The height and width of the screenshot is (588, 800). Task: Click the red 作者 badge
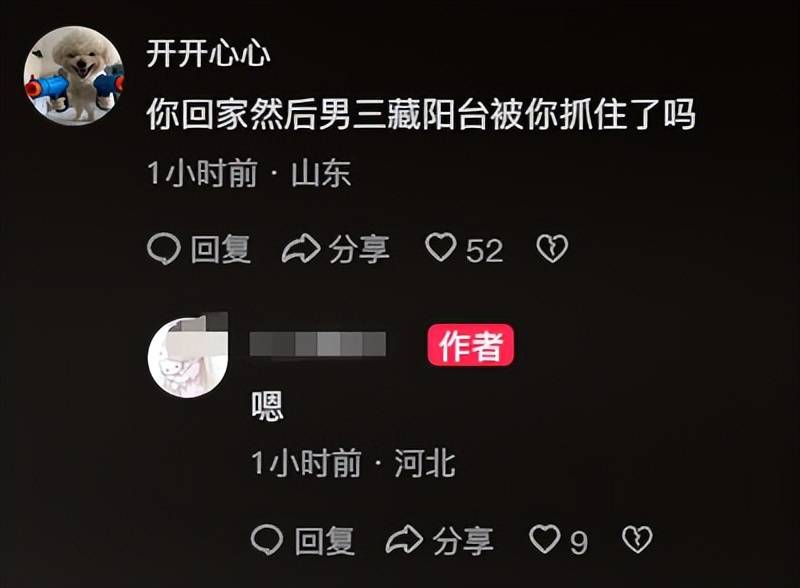pos(470,345)
